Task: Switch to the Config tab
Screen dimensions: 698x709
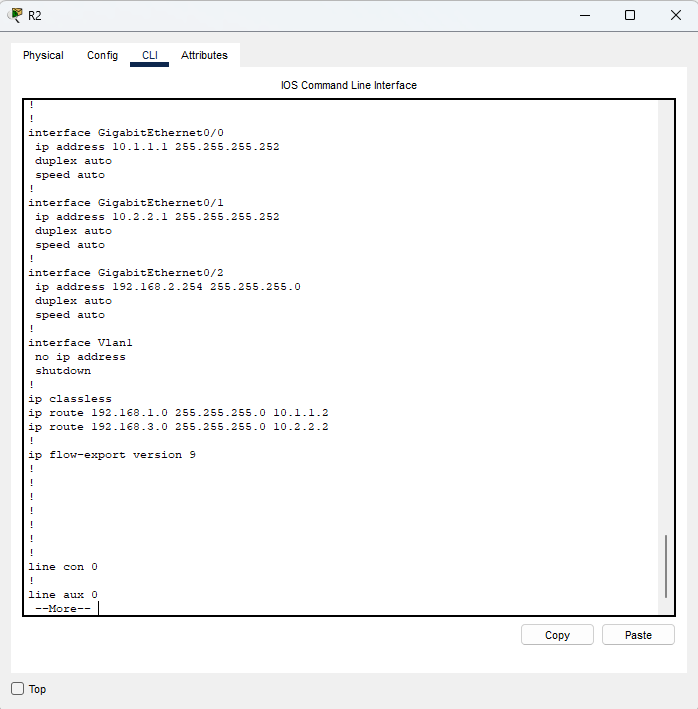Action: point(103,55)
